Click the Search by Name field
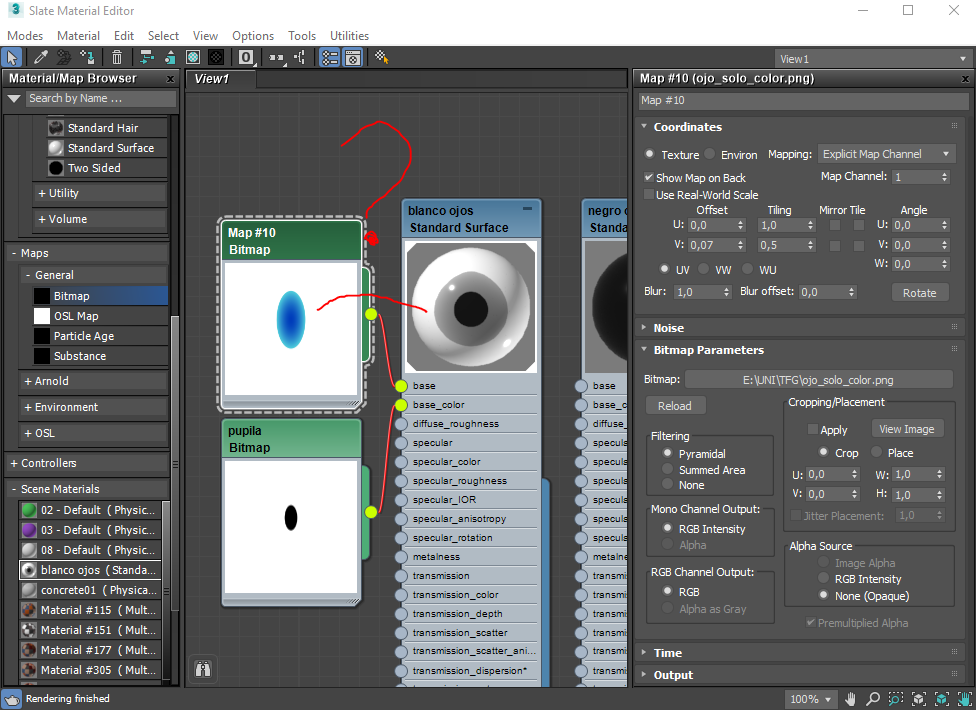This screenshot has height=710, width=976. tap(101, 98)
